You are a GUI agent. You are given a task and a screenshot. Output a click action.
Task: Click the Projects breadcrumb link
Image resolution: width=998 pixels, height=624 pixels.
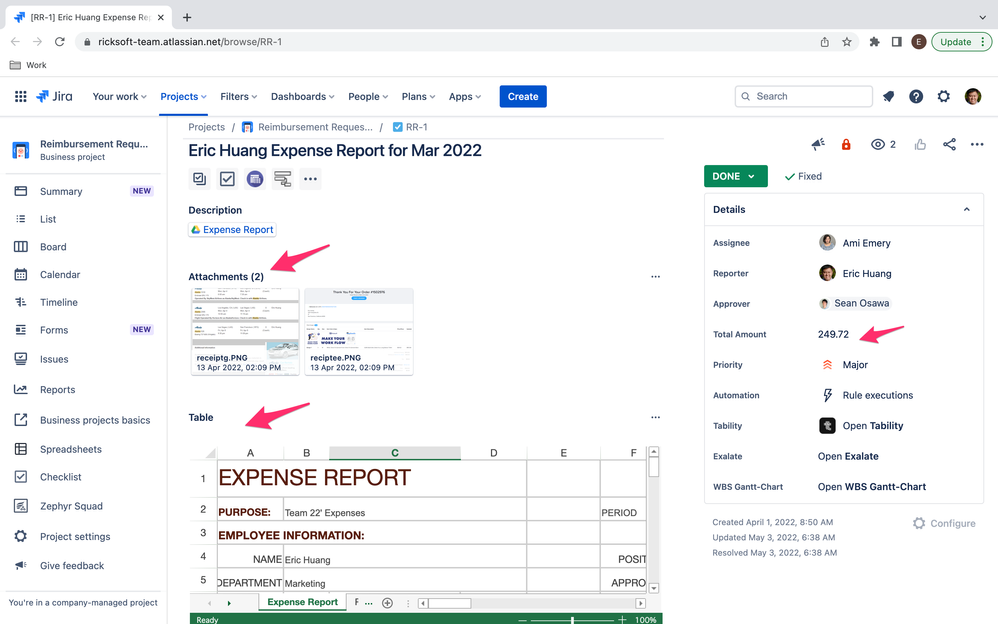coord(206,127)
